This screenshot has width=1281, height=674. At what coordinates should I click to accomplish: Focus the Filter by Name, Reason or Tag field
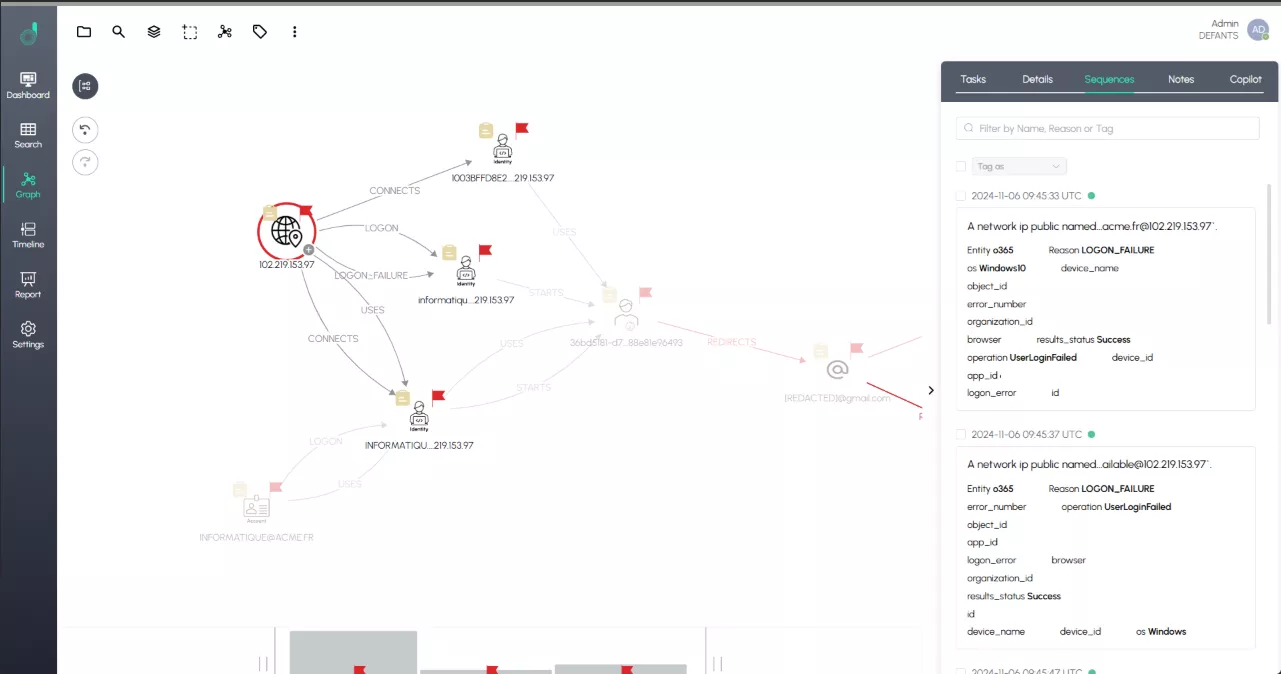tap(1107, 128)
